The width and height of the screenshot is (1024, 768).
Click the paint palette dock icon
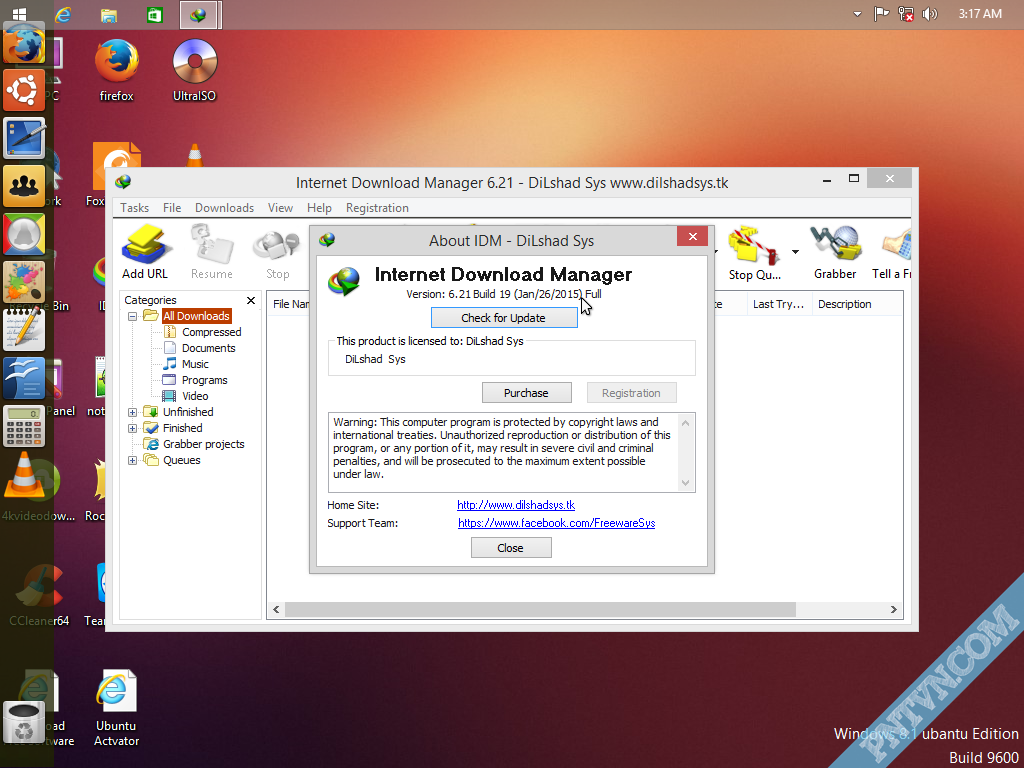(24, 282)
